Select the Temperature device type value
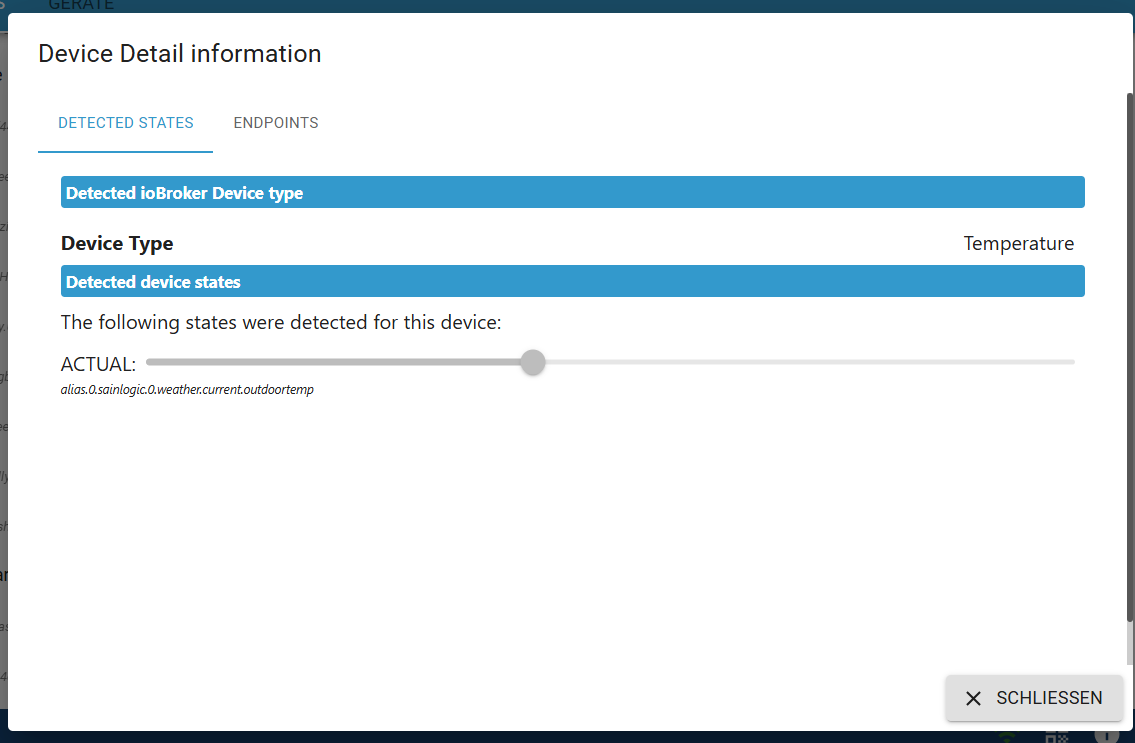The image size is (1135, 743). coord(1019,243)
